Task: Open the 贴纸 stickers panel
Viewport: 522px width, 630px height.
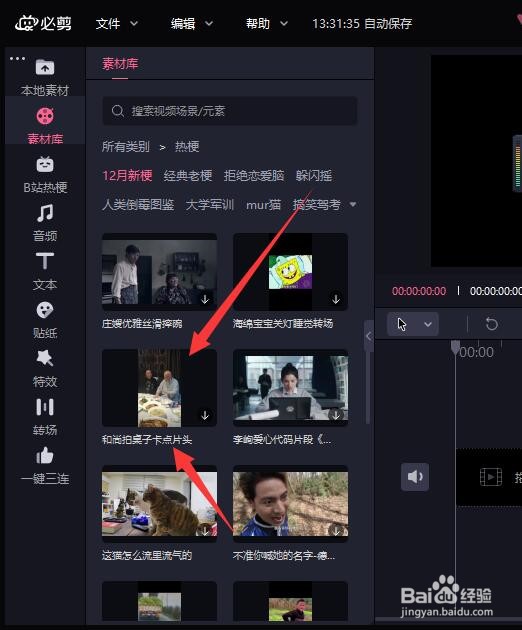Action: pos(45,320)
